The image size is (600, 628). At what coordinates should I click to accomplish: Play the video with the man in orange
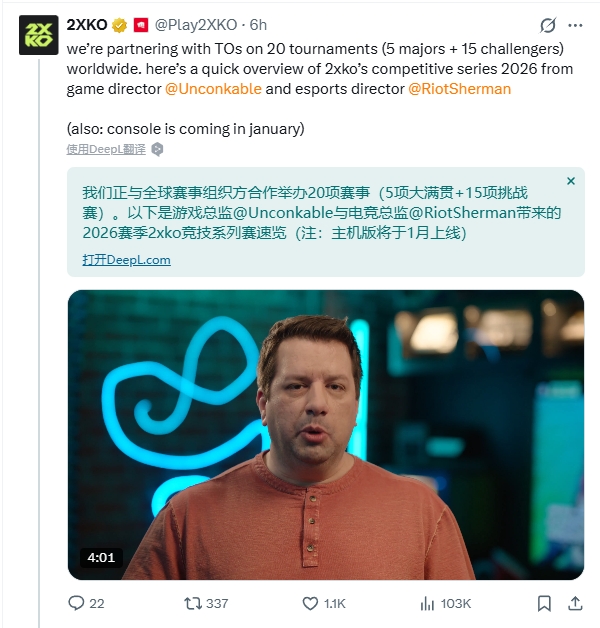(326, 435)
